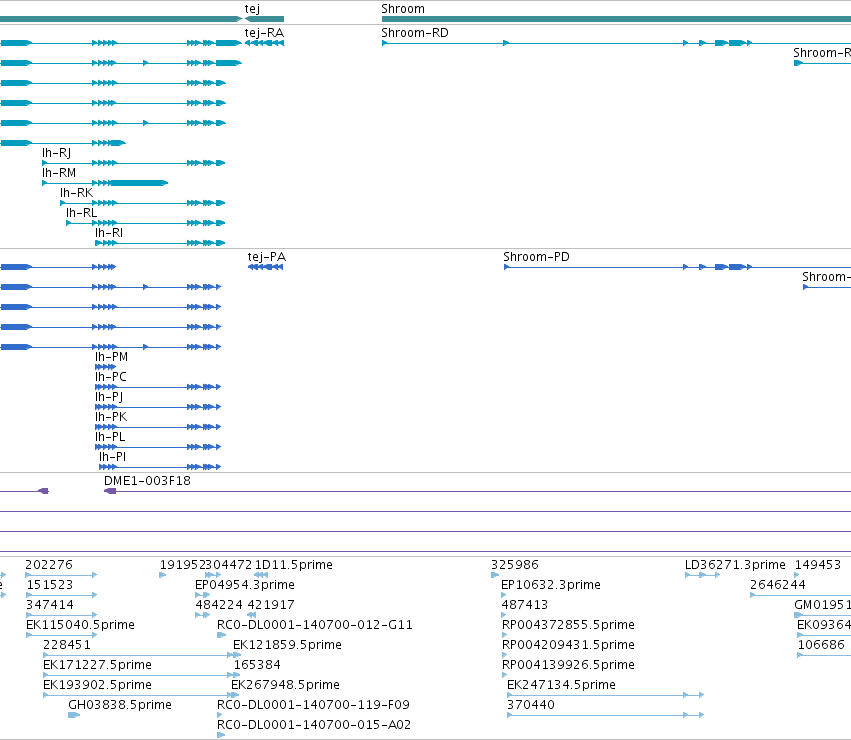This screenshot has width=851, height=740.
Task: Select EST 202276 label
Action: 49,565
